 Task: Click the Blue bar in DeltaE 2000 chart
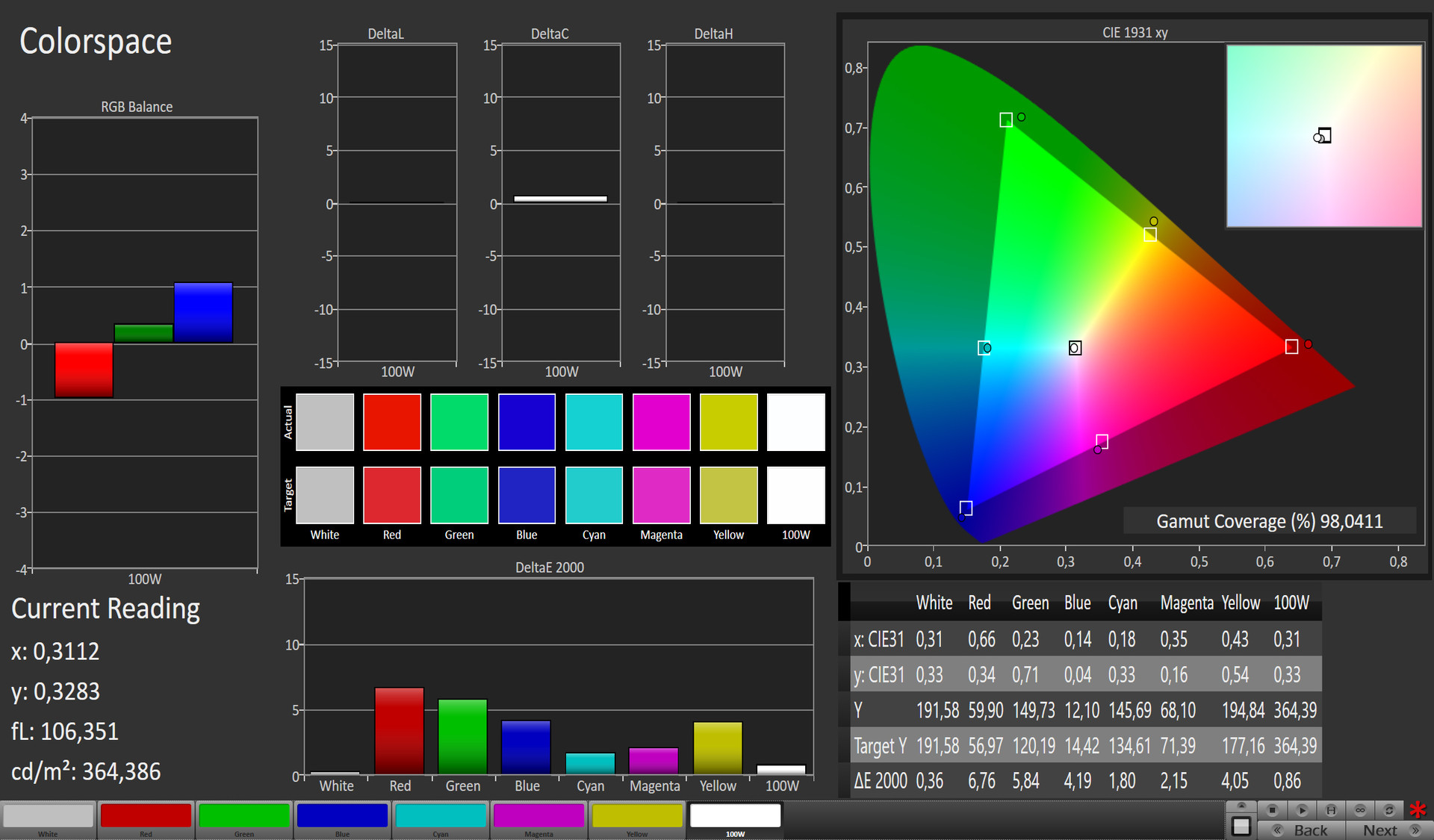(x=526, y=747)
